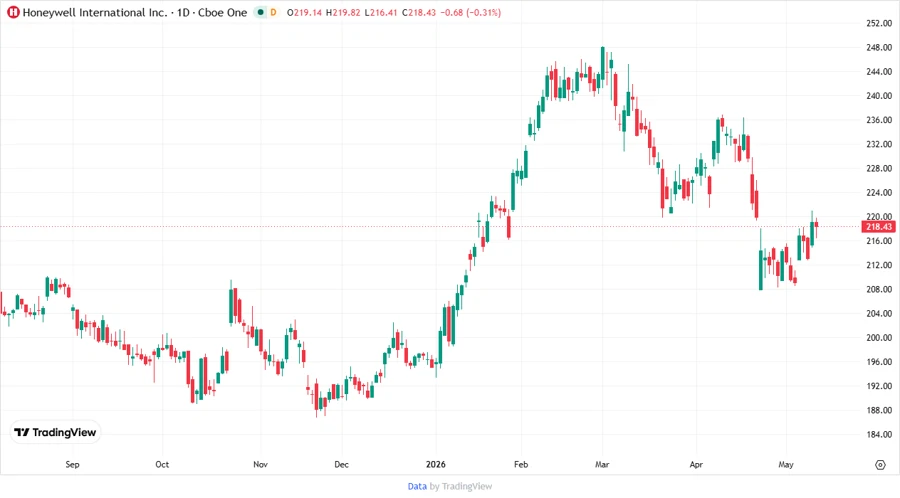Viewport: 900px width, 498px height.
Task: Select the 200.00 price axis label
Action: tap(879, 337)
